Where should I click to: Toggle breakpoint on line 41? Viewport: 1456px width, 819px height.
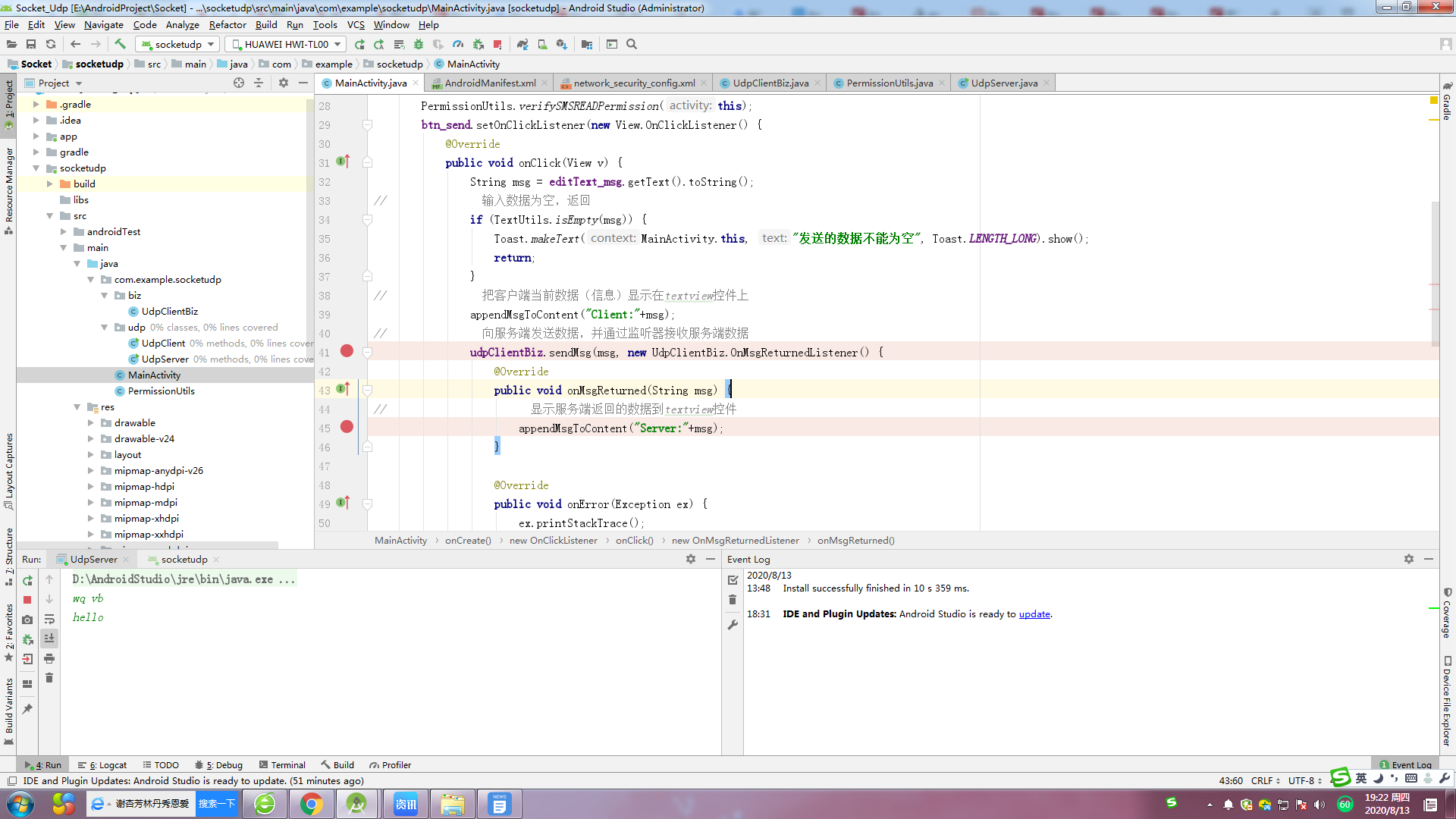tap(347, 350)
